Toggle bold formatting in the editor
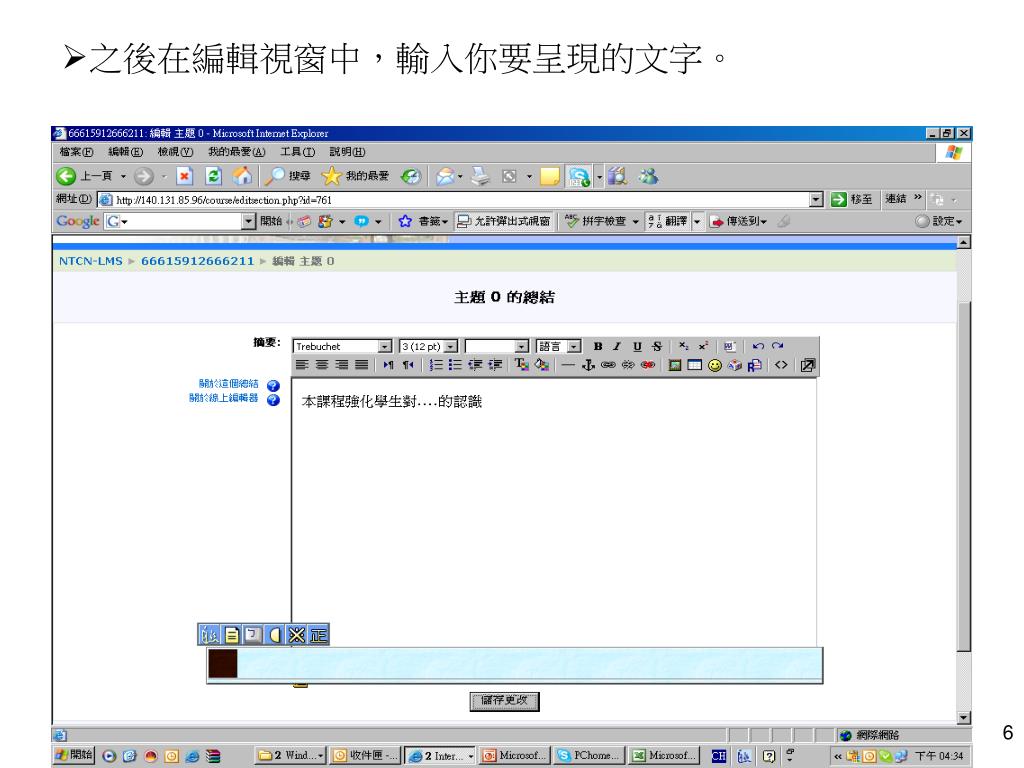Image resolution: width=1024 pixels, height=768 pixels. point(598,346)
